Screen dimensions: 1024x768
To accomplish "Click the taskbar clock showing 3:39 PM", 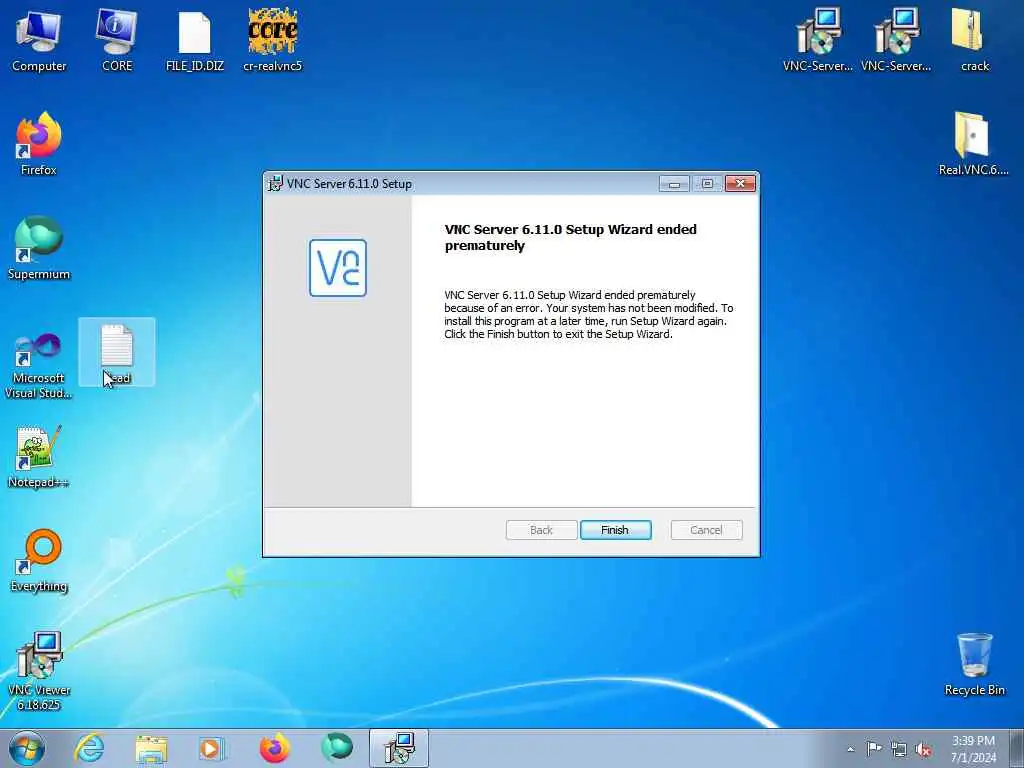I will point(973,749).
